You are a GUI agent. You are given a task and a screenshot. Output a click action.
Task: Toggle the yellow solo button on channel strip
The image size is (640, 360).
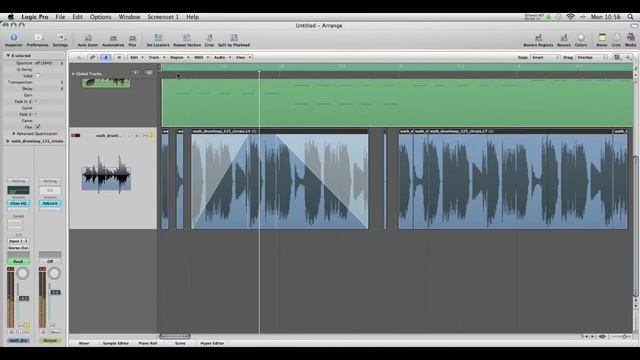pyautogui.click(x=27, y=325)
